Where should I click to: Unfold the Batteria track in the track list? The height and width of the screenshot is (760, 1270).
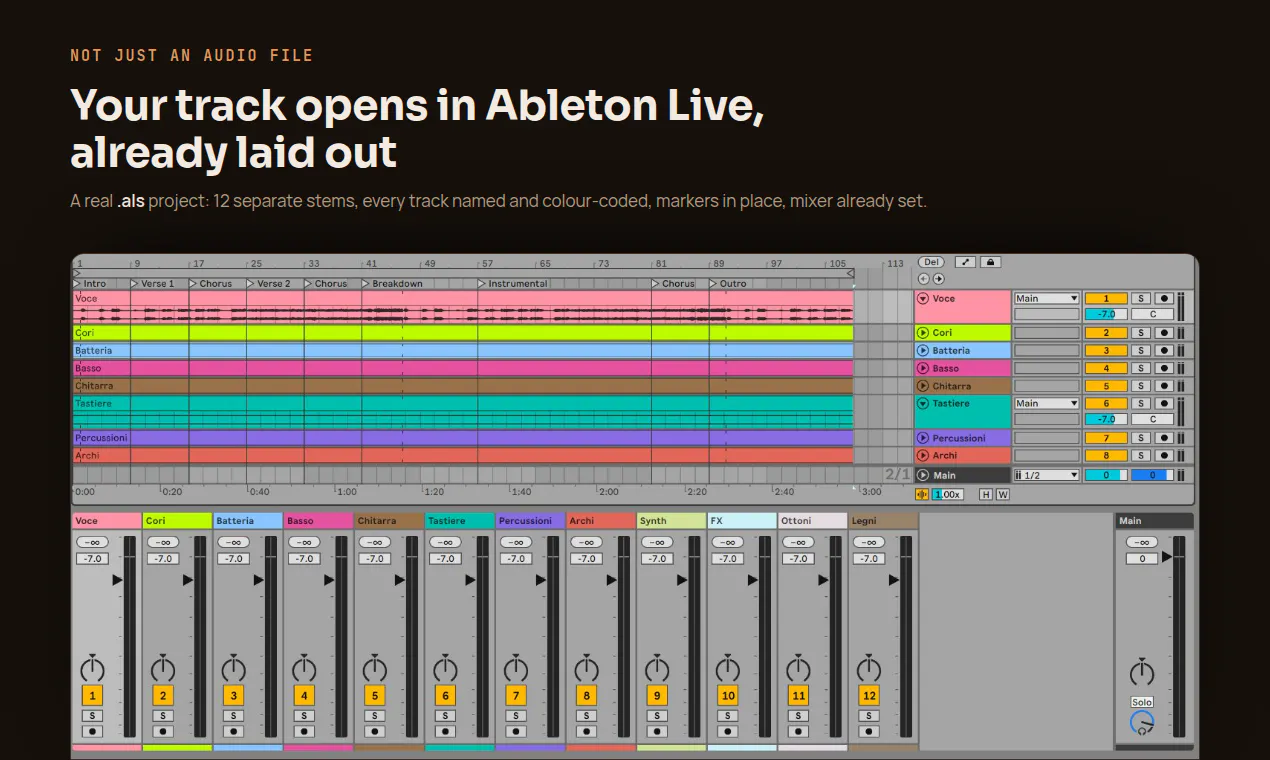click(923, 351)
